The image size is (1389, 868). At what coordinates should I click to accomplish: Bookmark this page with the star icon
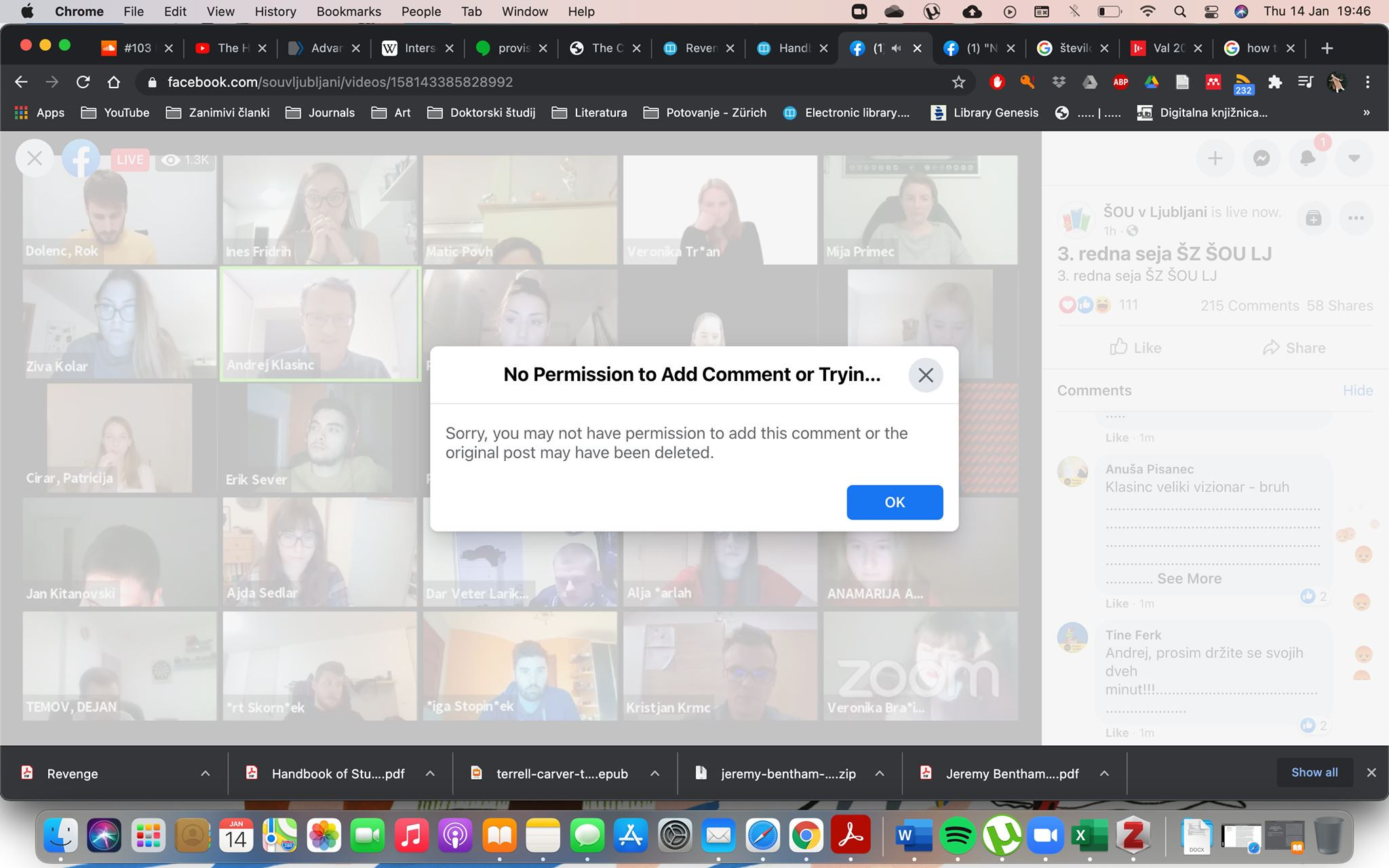coord(958,82)
